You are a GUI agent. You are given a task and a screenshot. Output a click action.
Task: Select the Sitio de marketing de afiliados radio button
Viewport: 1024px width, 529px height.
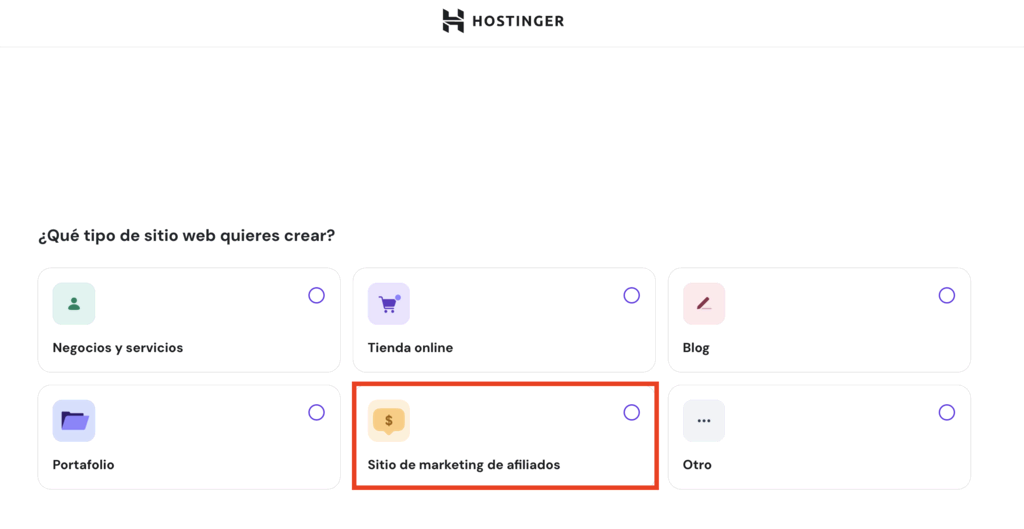(632, 412)
